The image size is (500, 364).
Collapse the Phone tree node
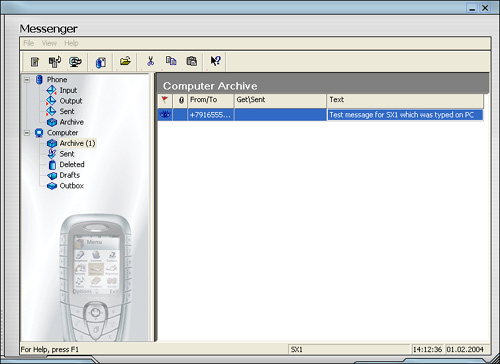(x=27, y=80)
